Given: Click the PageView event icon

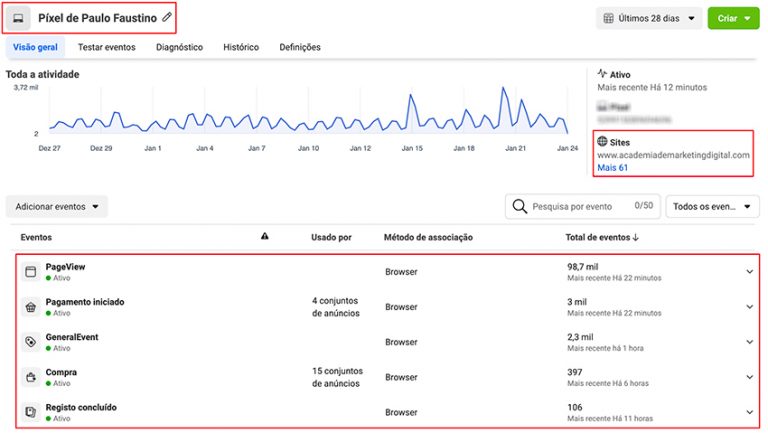Looking at the screenshot, I should (30, 272).
